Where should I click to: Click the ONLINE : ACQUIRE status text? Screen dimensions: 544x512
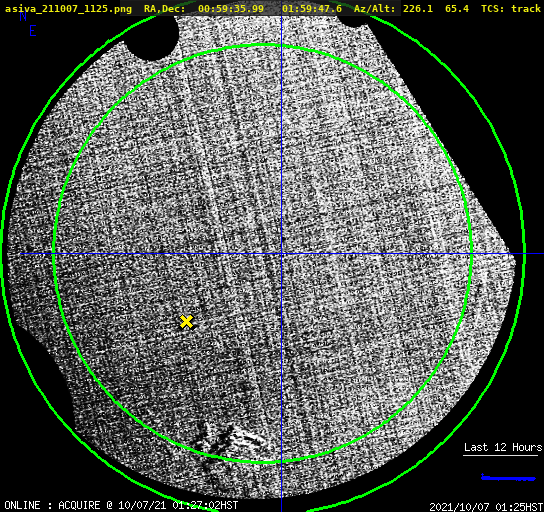[52, 505]
